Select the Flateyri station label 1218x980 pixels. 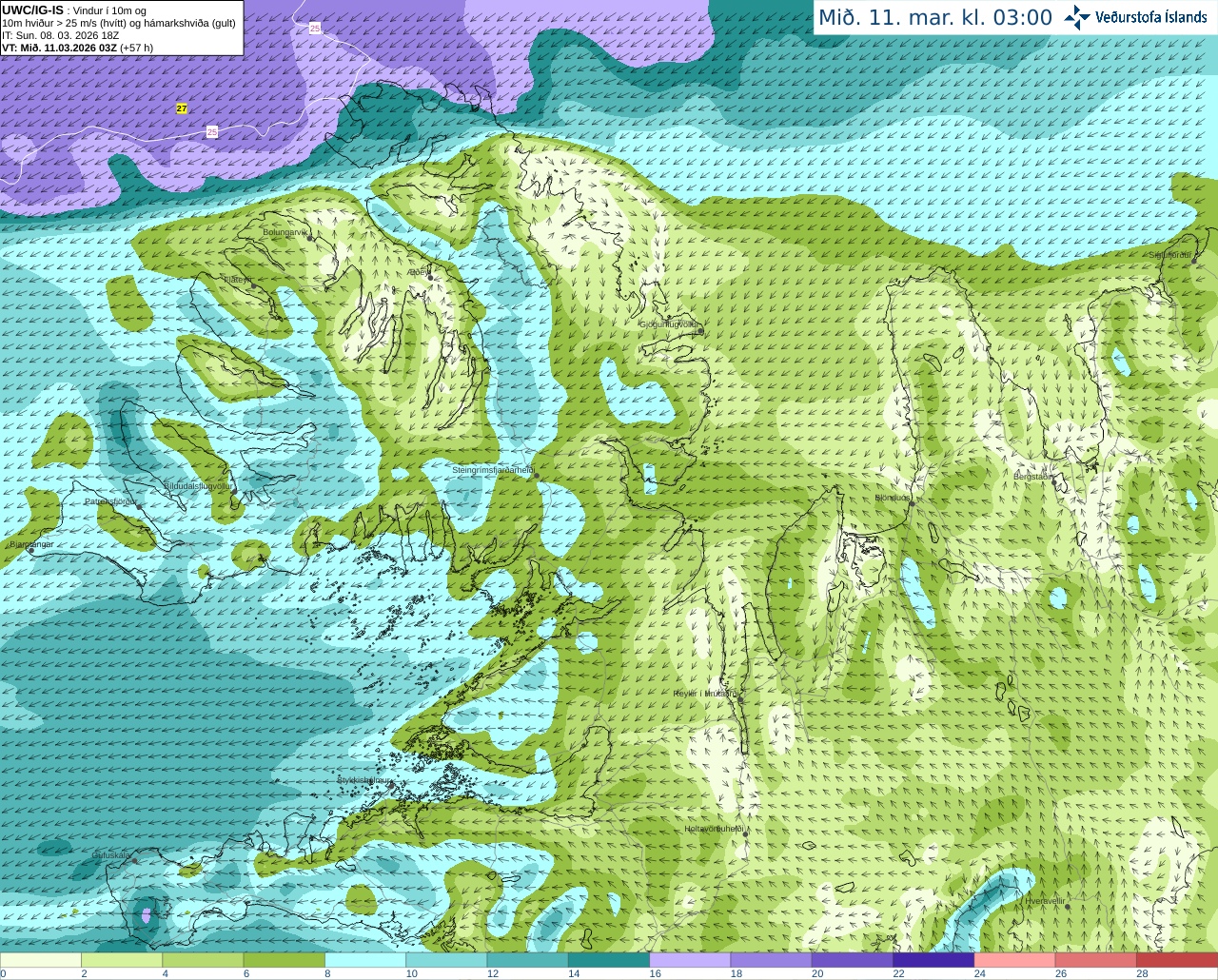pyautogui.click(x=238, y=280)
